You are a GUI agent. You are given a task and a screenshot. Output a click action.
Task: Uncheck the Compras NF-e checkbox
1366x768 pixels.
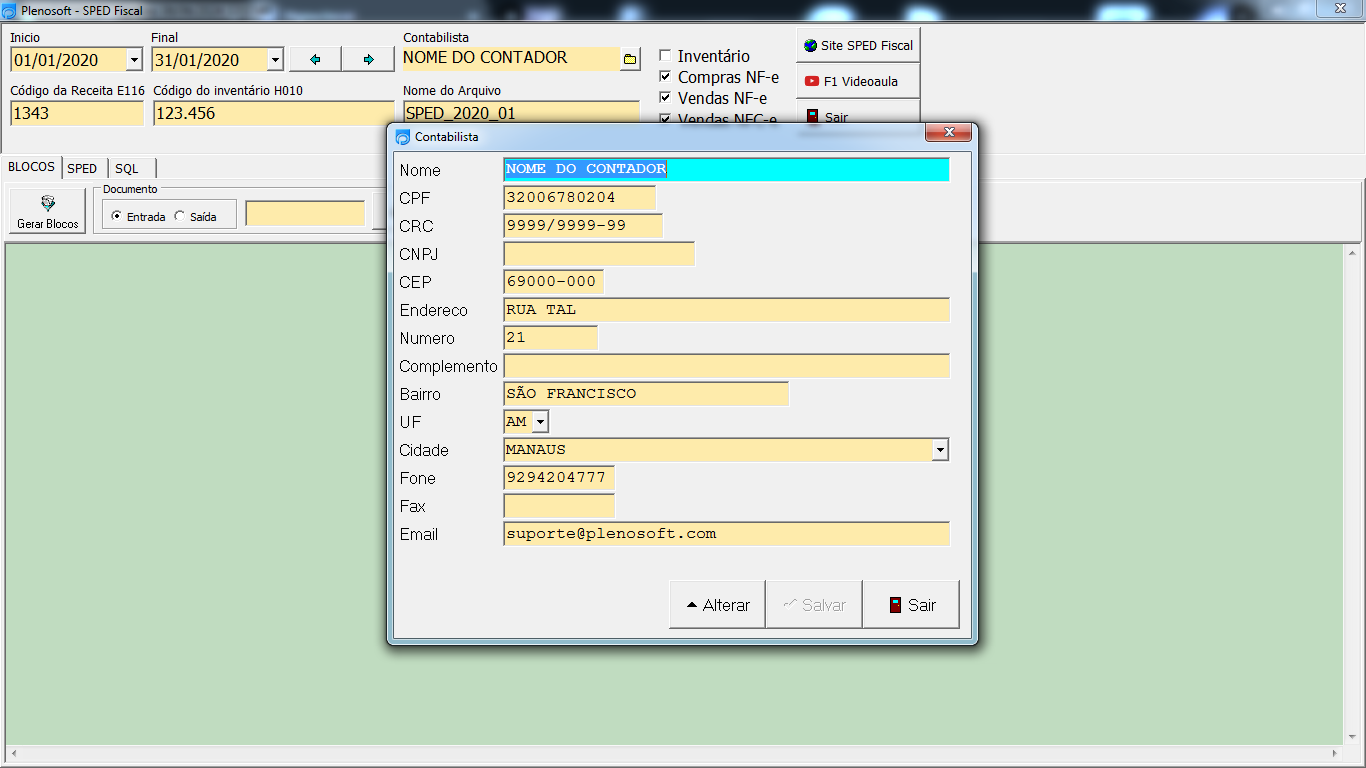tap(665, 76)
